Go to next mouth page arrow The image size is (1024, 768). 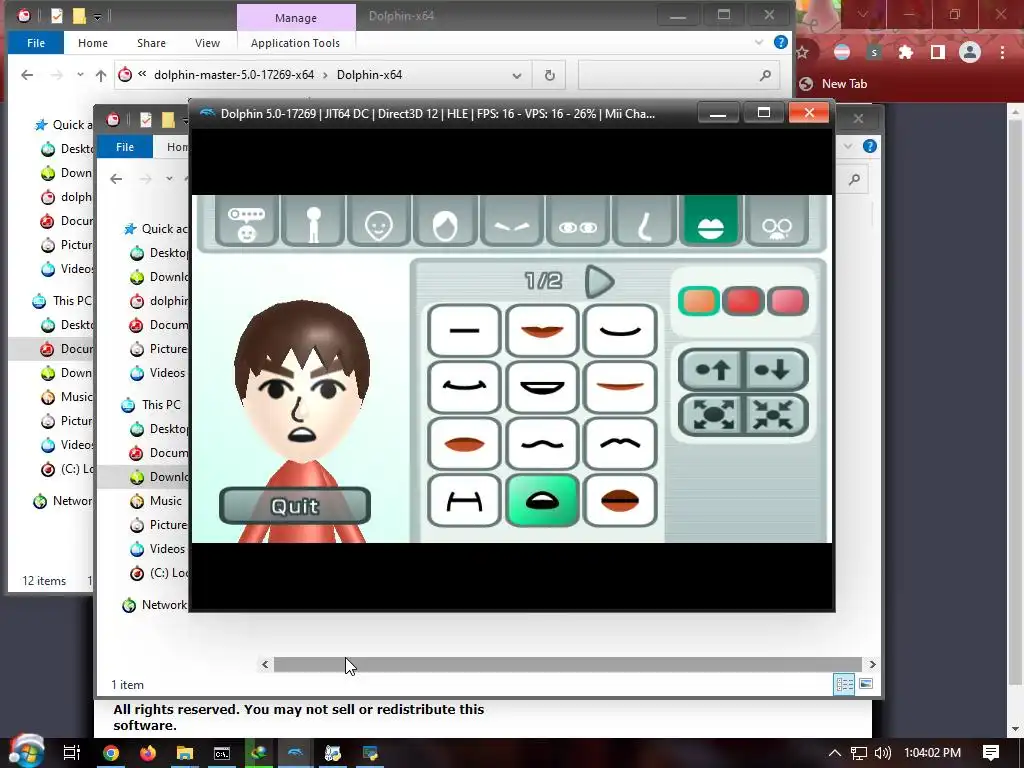click(599, 281)
